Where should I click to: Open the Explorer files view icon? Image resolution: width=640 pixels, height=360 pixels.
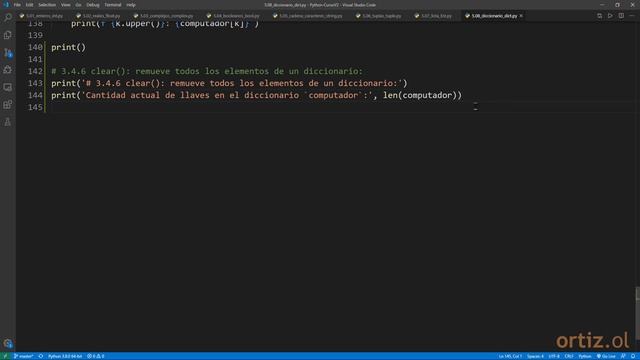(x=8, y=35)
